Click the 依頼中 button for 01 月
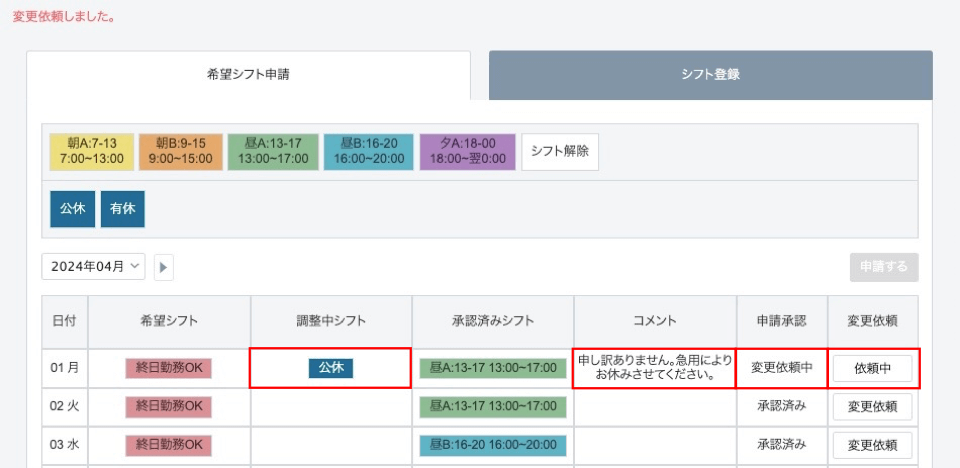 (872, 369)
